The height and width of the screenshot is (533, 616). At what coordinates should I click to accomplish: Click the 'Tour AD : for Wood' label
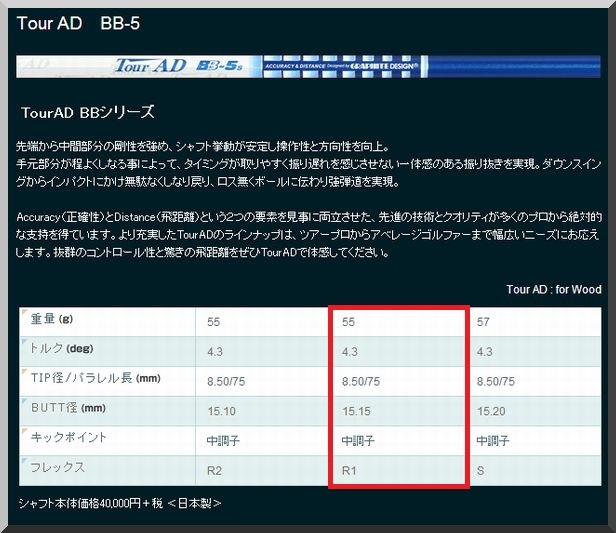pyautogui.click(x=554, y=289)
